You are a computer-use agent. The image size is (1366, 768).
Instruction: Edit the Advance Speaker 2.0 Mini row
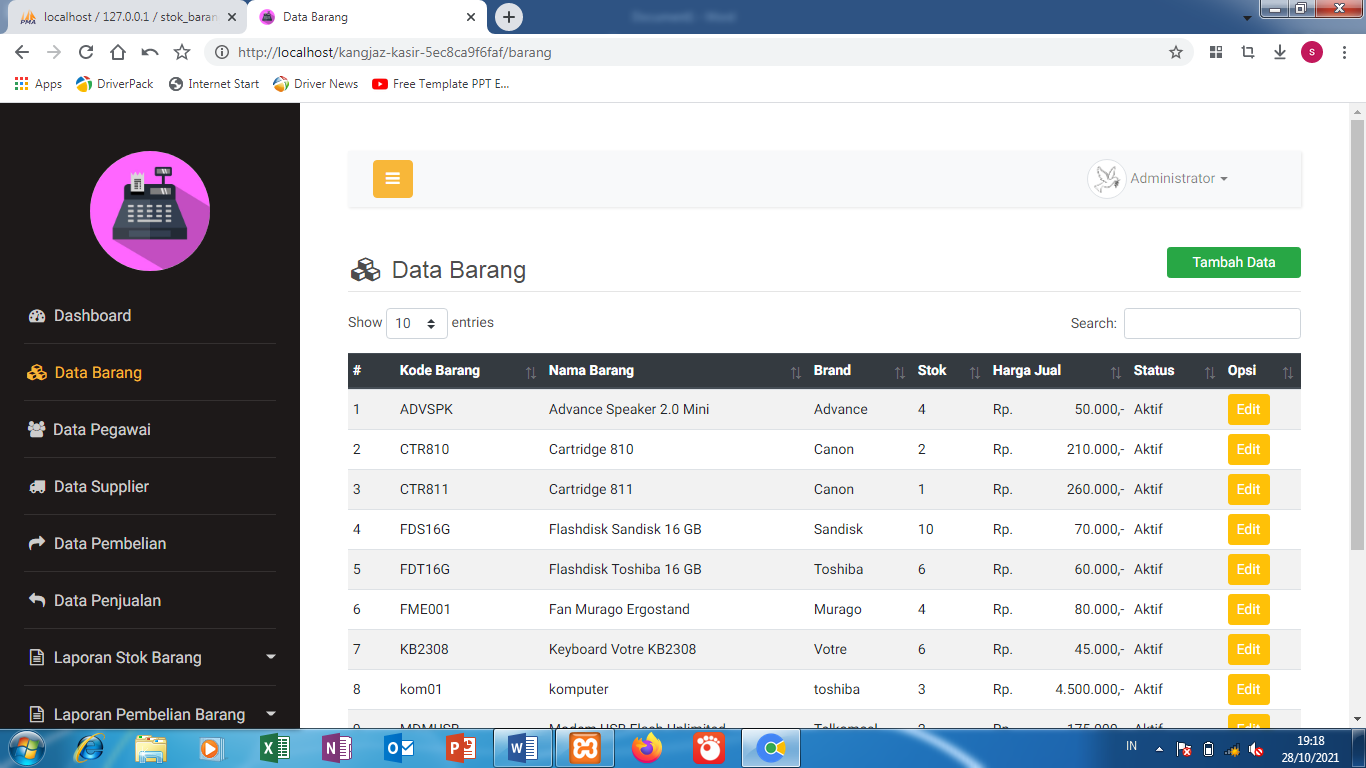click(x=1248, y=410)
